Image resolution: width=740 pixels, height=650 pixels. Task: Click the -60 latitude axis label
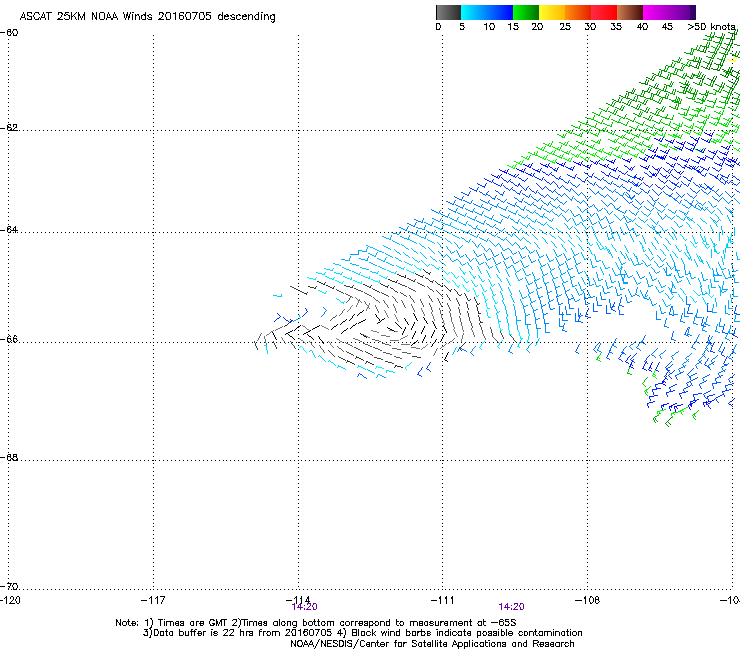[x=10, y=33]
